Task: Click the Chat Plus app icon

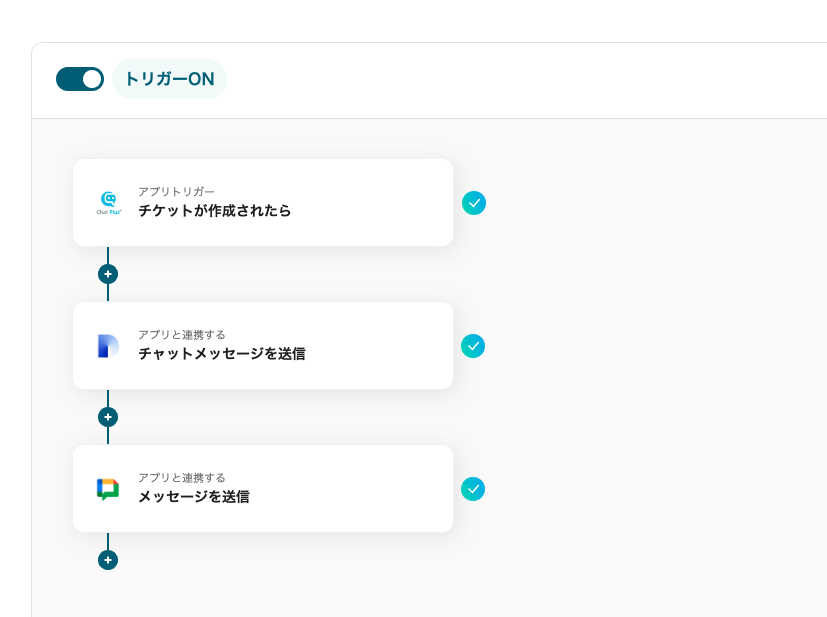Action: [108, 203]
